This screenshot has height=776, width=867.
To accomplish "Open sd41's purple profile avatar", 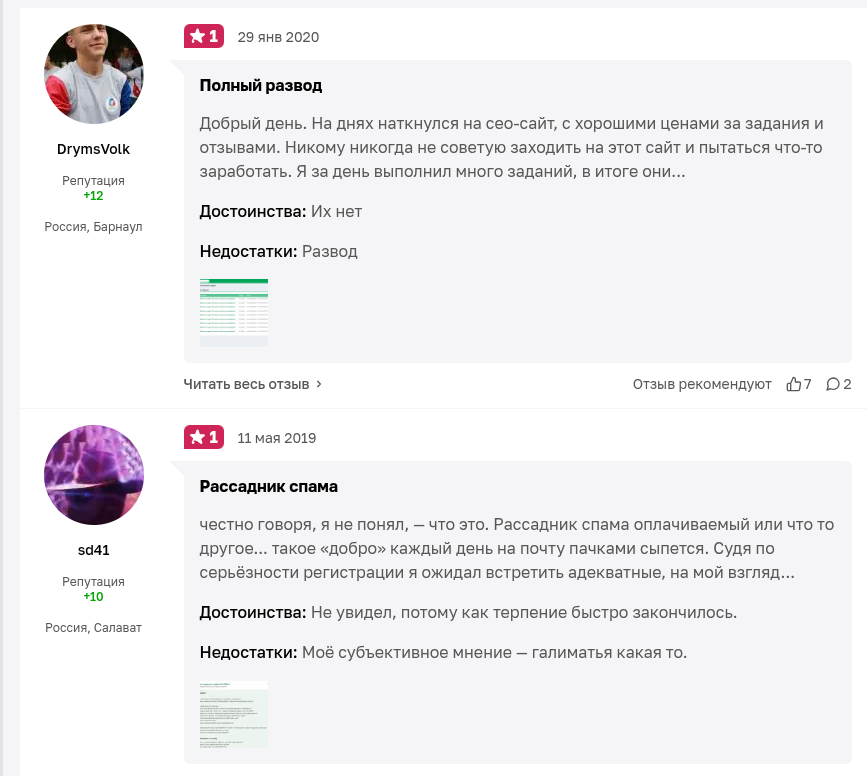I will point(94,475).
